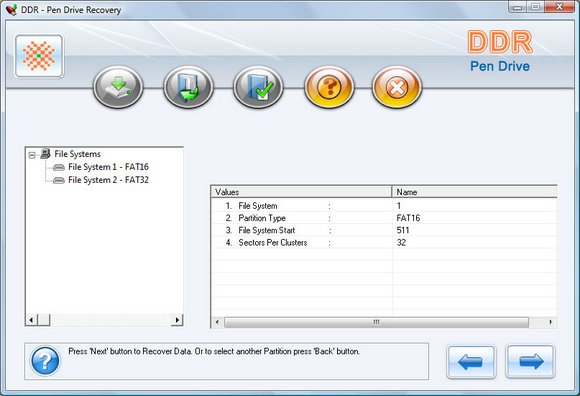Click the drive download toolbar icon

(x=118, y=87)
